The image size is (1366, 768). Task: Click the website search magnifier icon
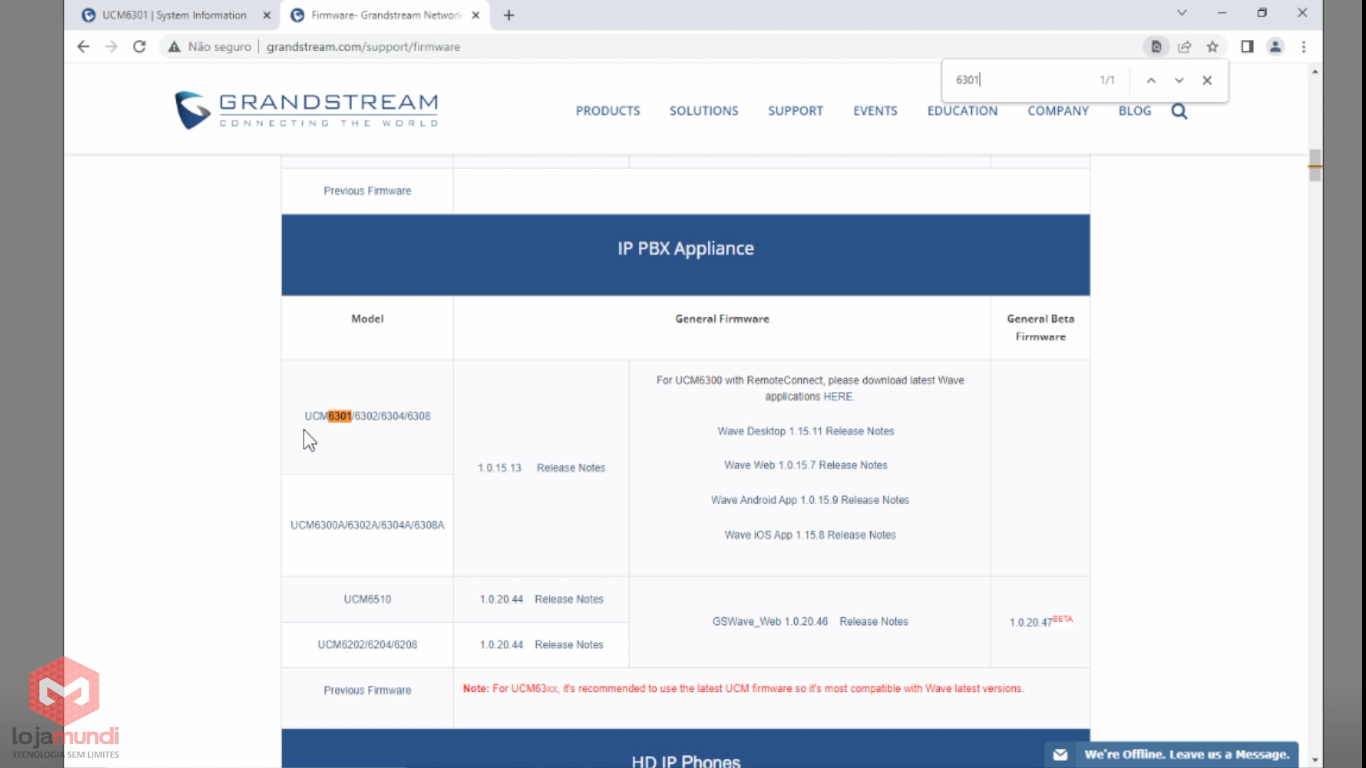1179,111
